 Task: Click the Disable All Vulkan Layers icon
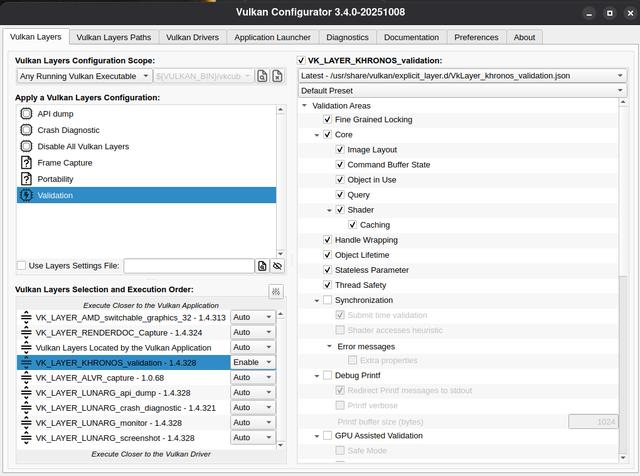coord(26,146)
